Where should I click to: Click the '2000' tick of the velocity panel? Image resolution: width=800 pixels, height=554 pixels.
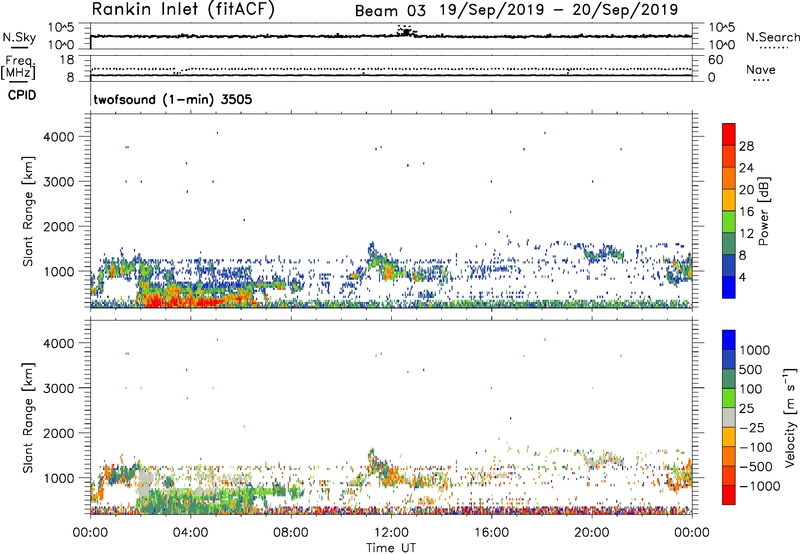[x=58, y=433]
